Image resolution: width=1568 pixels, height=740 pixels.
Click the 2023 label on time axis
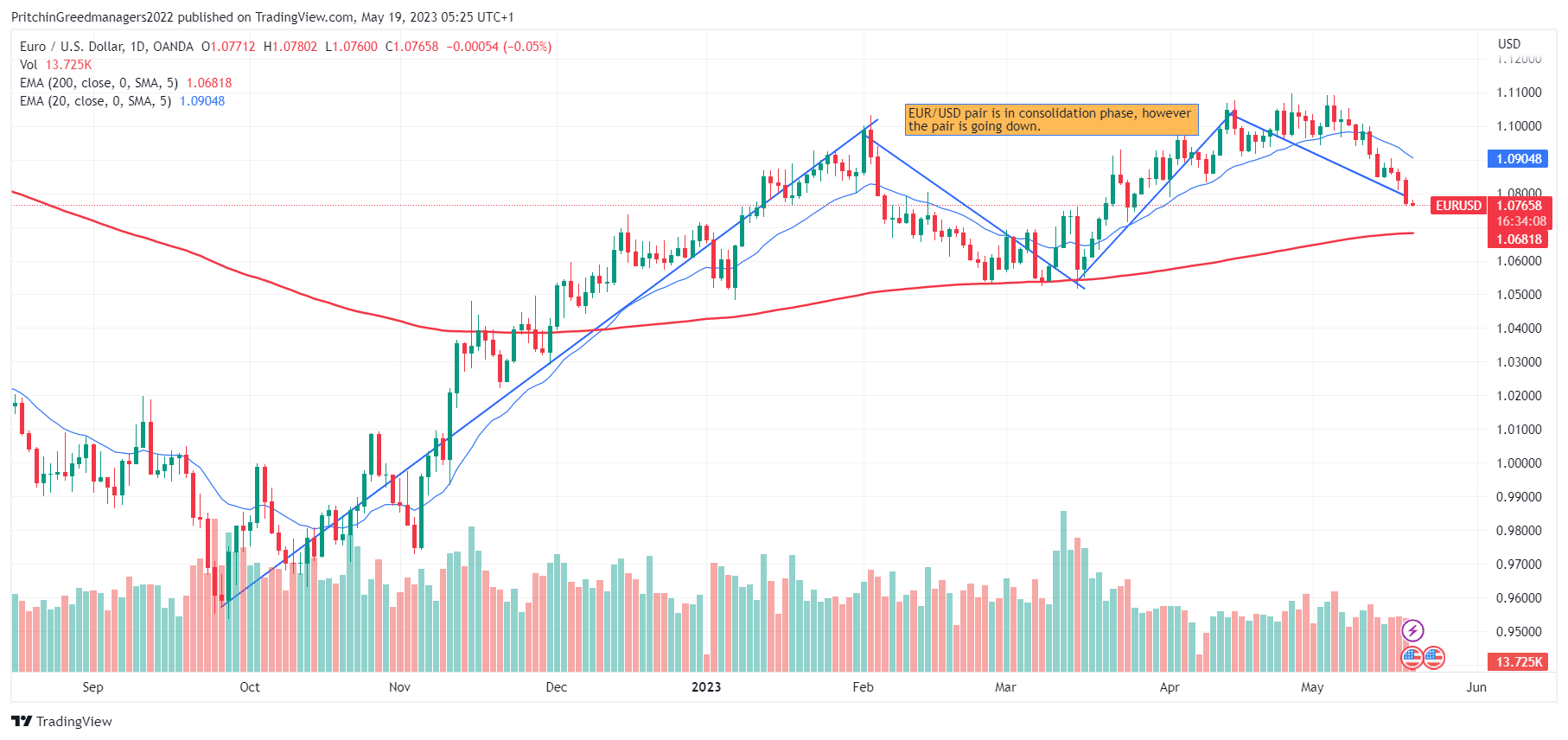point(706,687)
